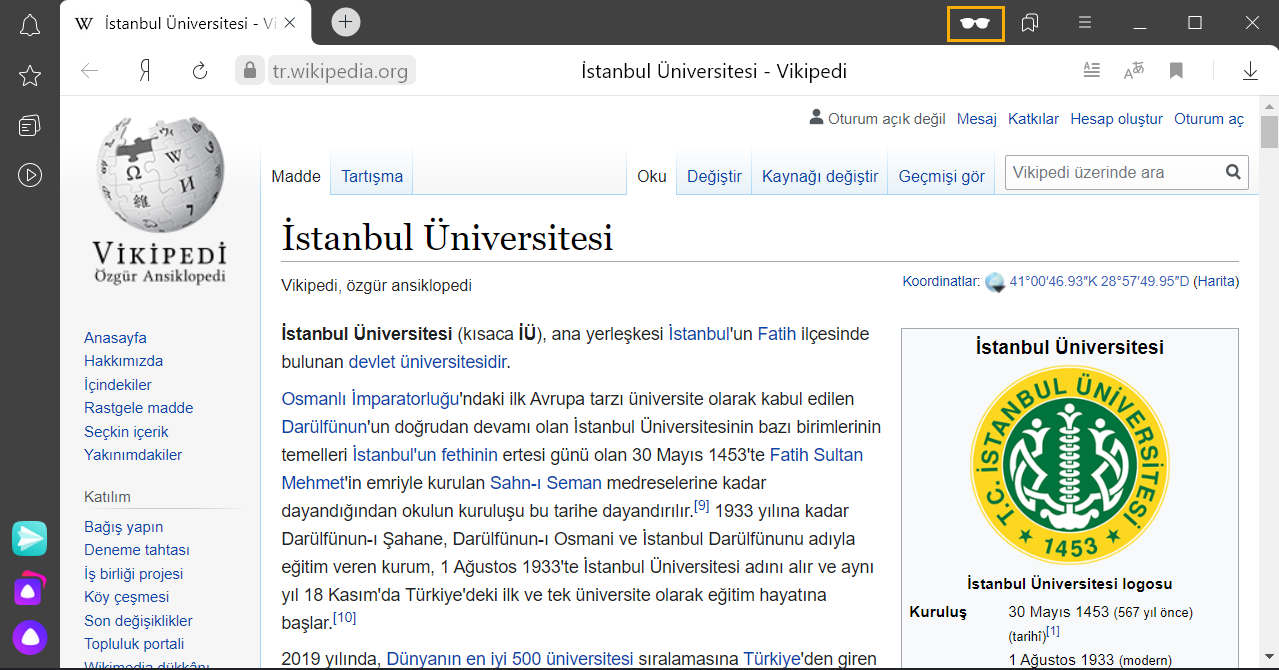Click Hesap oluştur link
1279x670 pixels.
pos(1116,119)
